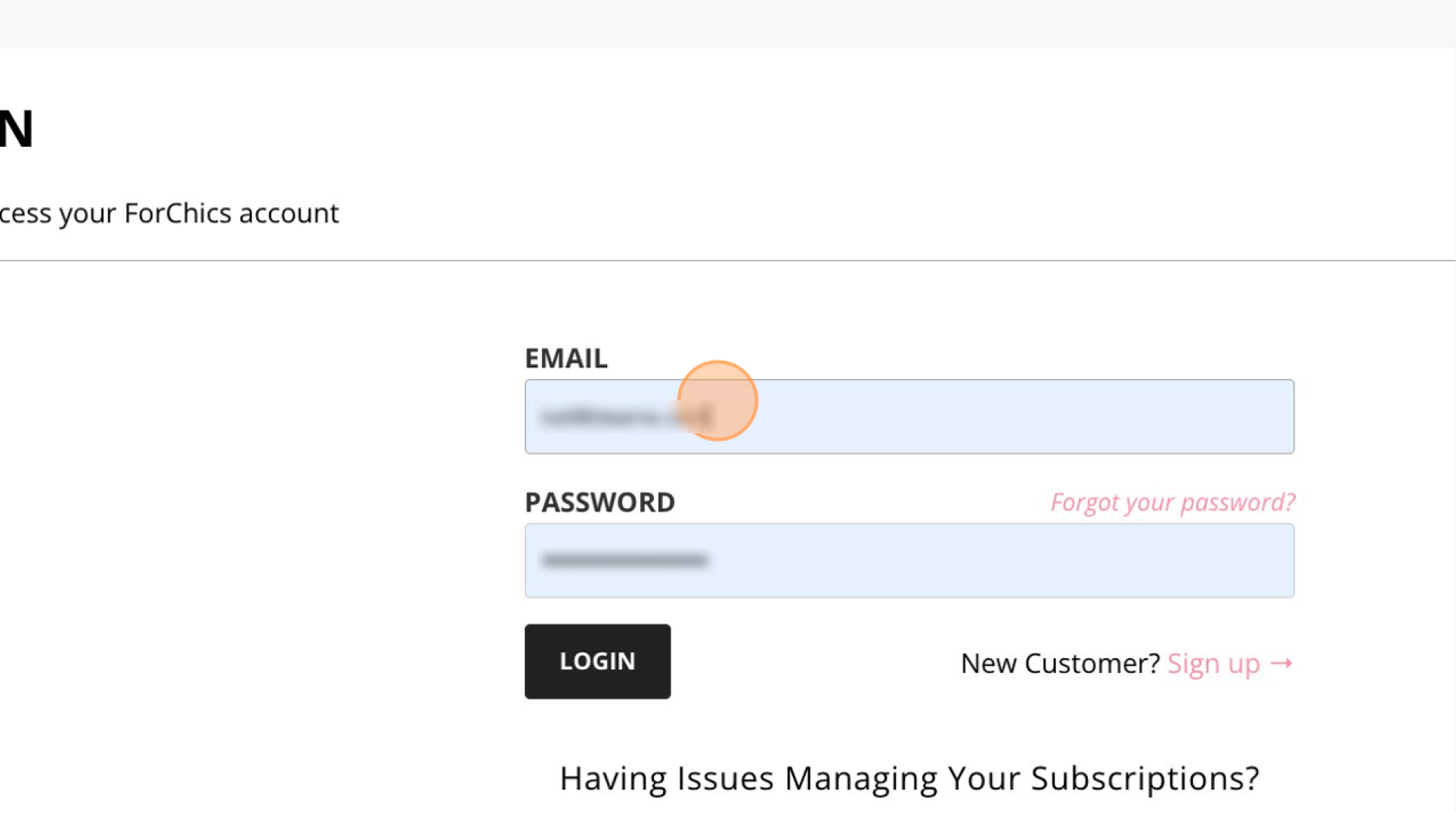Start password recovery via the pink italic link
The image size is (1456, 813).
pos(1173,502)
